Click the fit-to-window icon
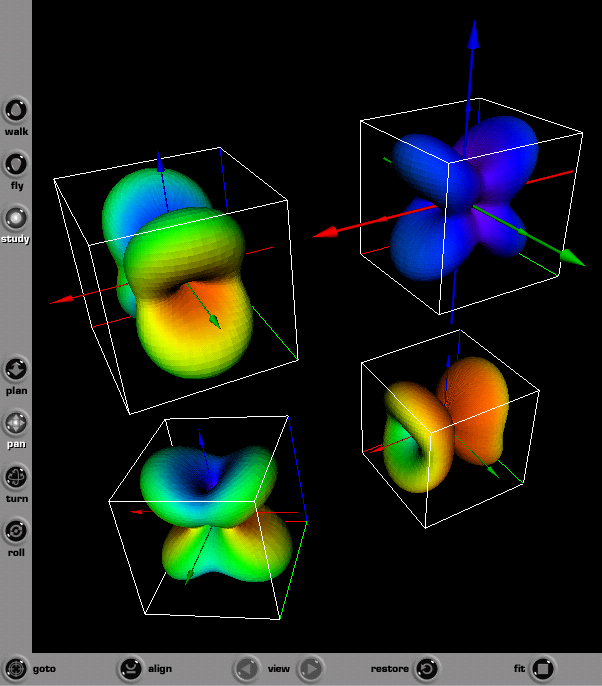Viewport: 602px width, 686px height. [x=543, y=668]
